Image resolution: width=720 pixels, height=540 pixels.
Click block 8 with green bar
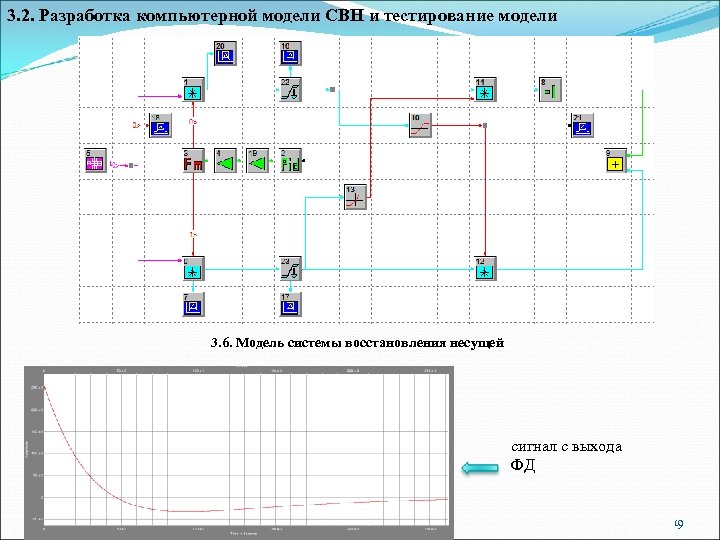[550, 90]
